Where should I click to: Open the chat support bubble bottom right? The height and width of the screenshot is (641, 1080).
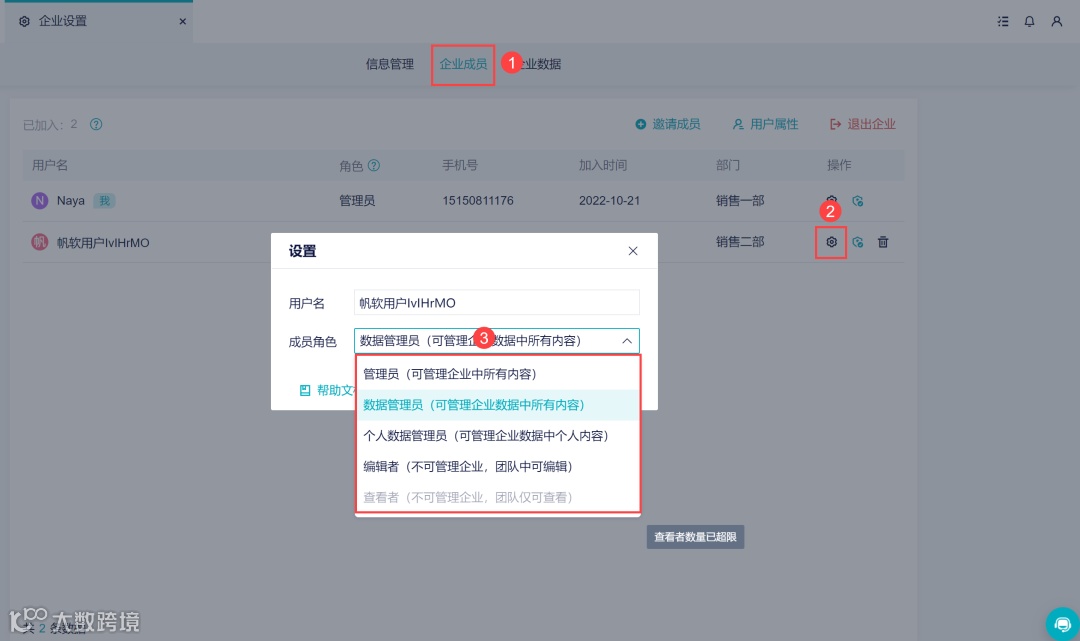(x=1063, y=623)
